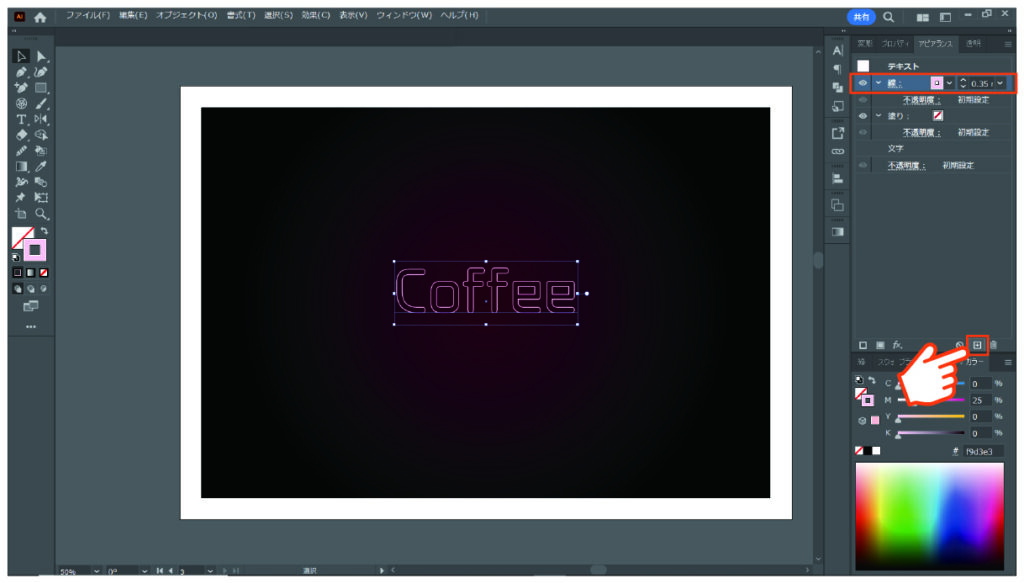
Task: Open 不透明度 link under the 線 row
Action: [921, 100]
